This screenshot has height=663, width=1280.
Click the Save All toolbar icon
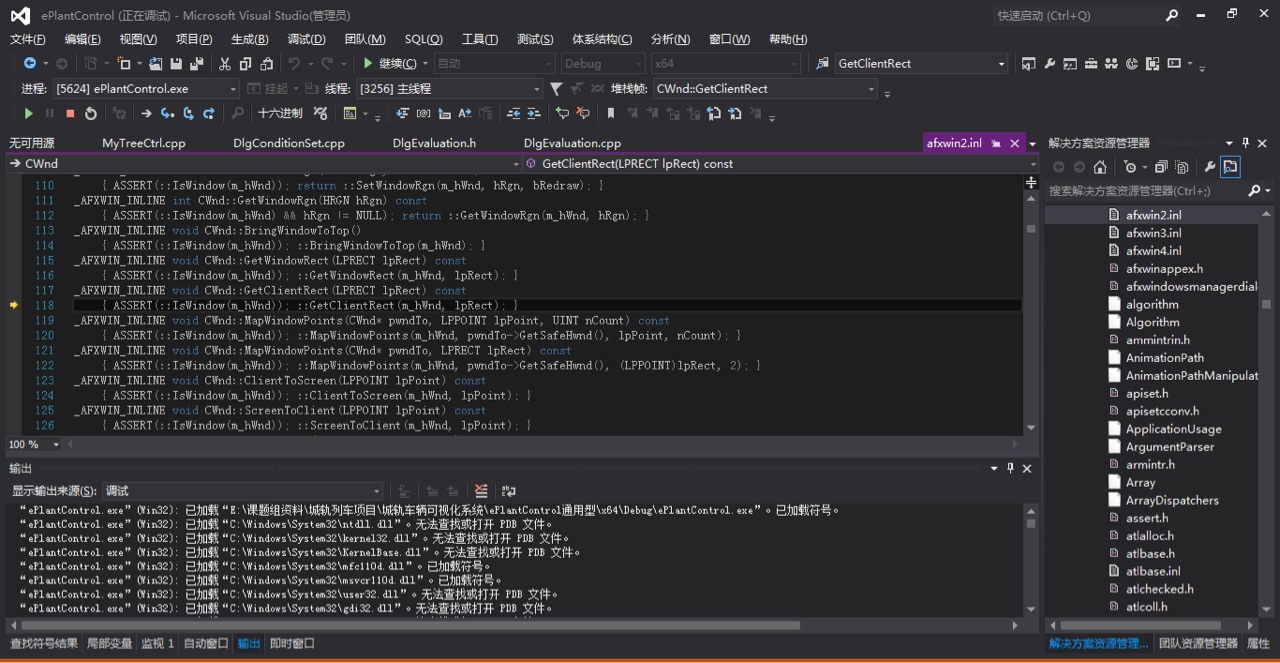(195, 64)
